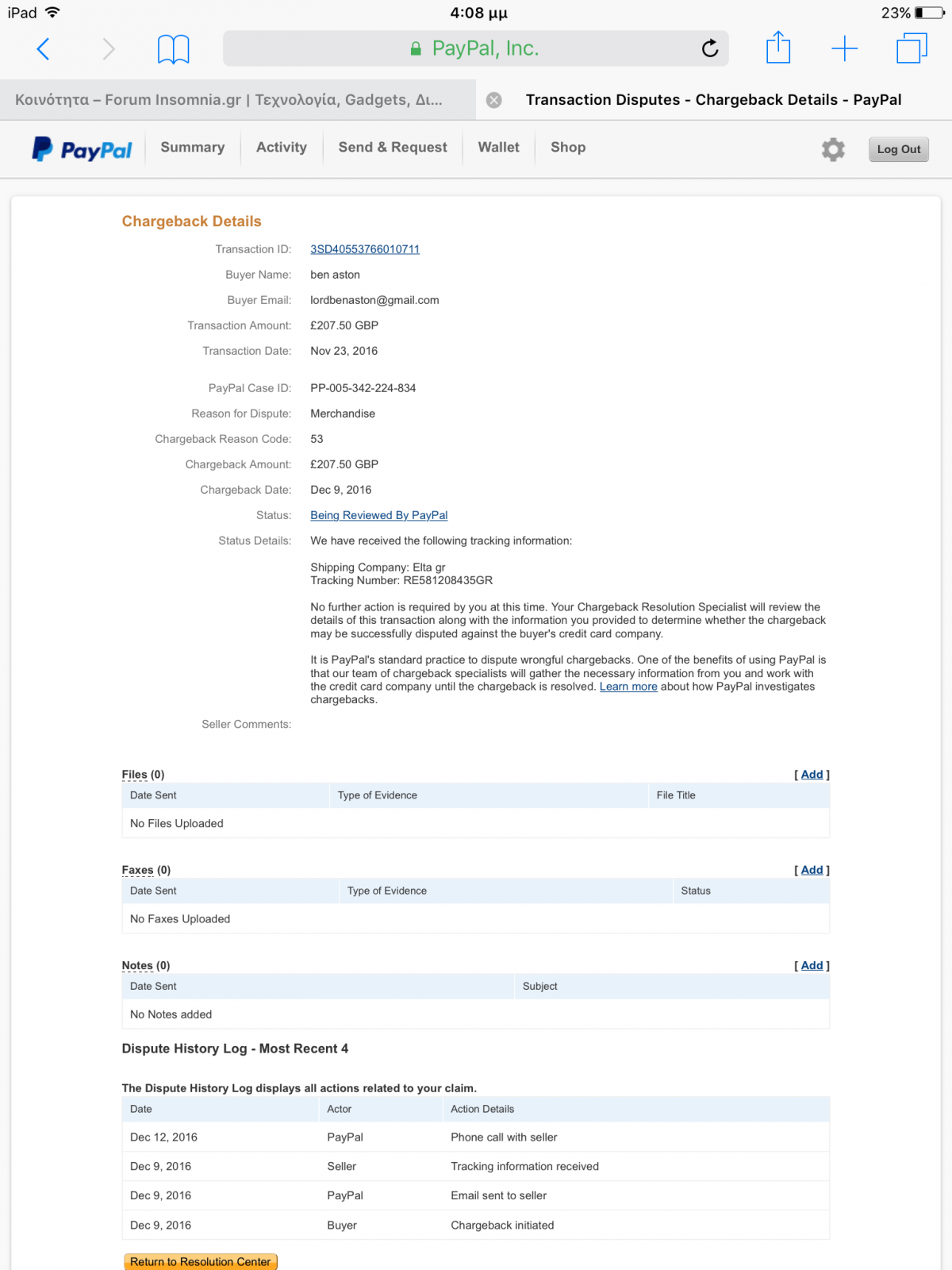The image size is (952, 1270).
Task: Open the Safari share sheet icon
Action: [778, 48]
